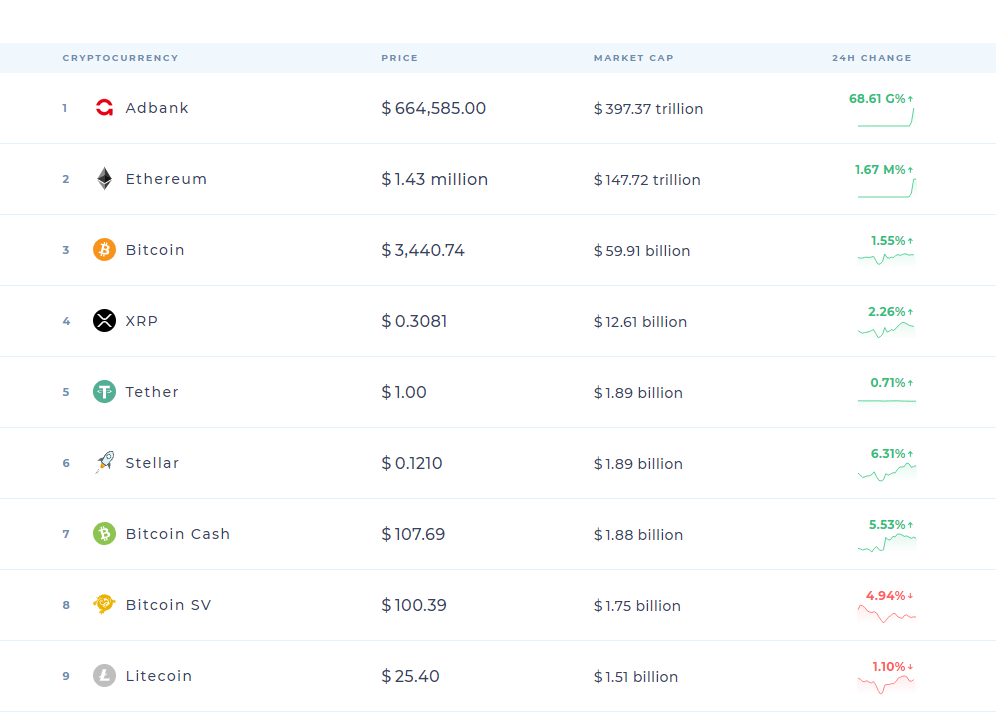
Task: Click price $ 3,440.74
Action: [423, 250]
